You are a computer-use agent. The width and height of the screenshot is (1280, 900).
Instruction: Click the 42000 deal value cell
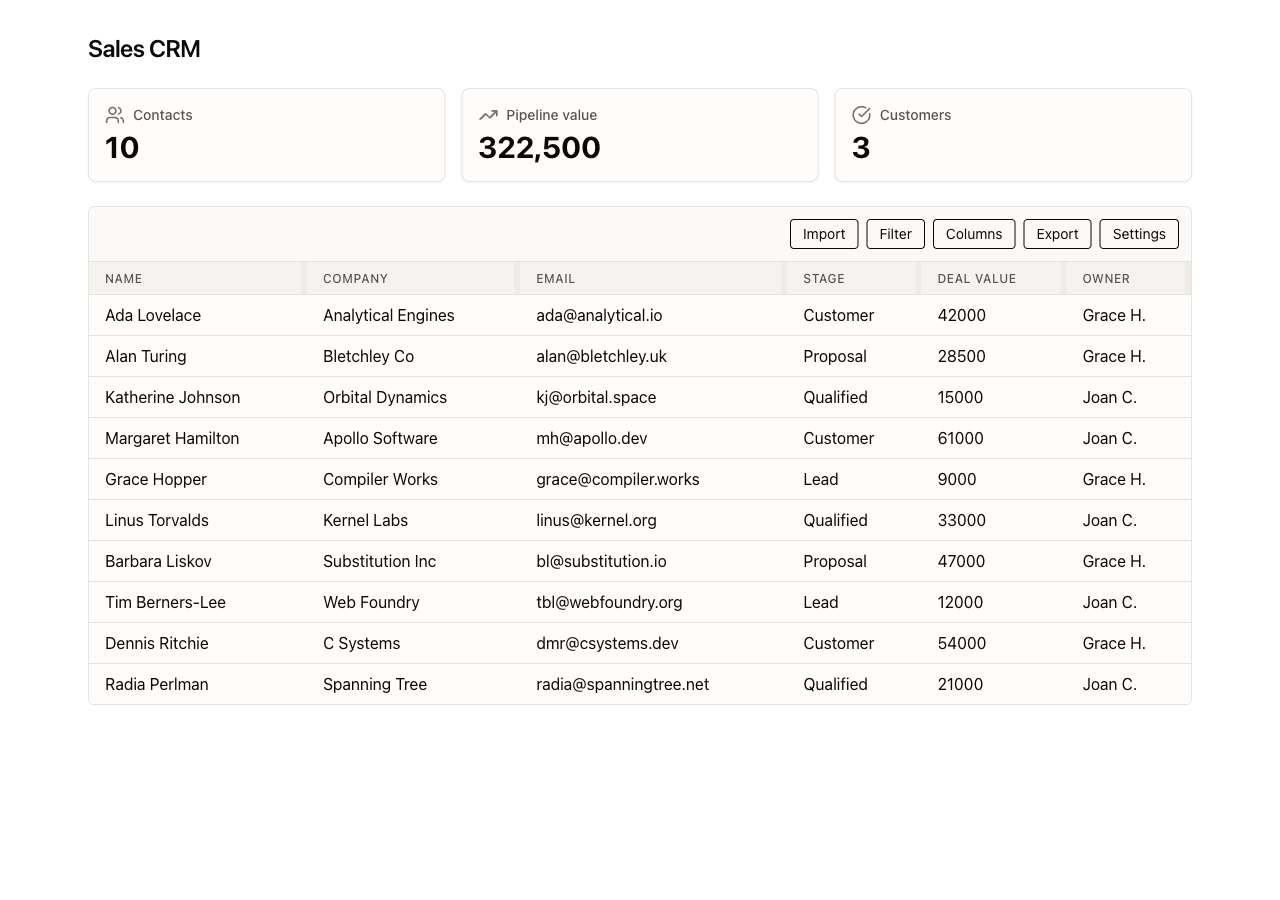(x=994, y=315)
